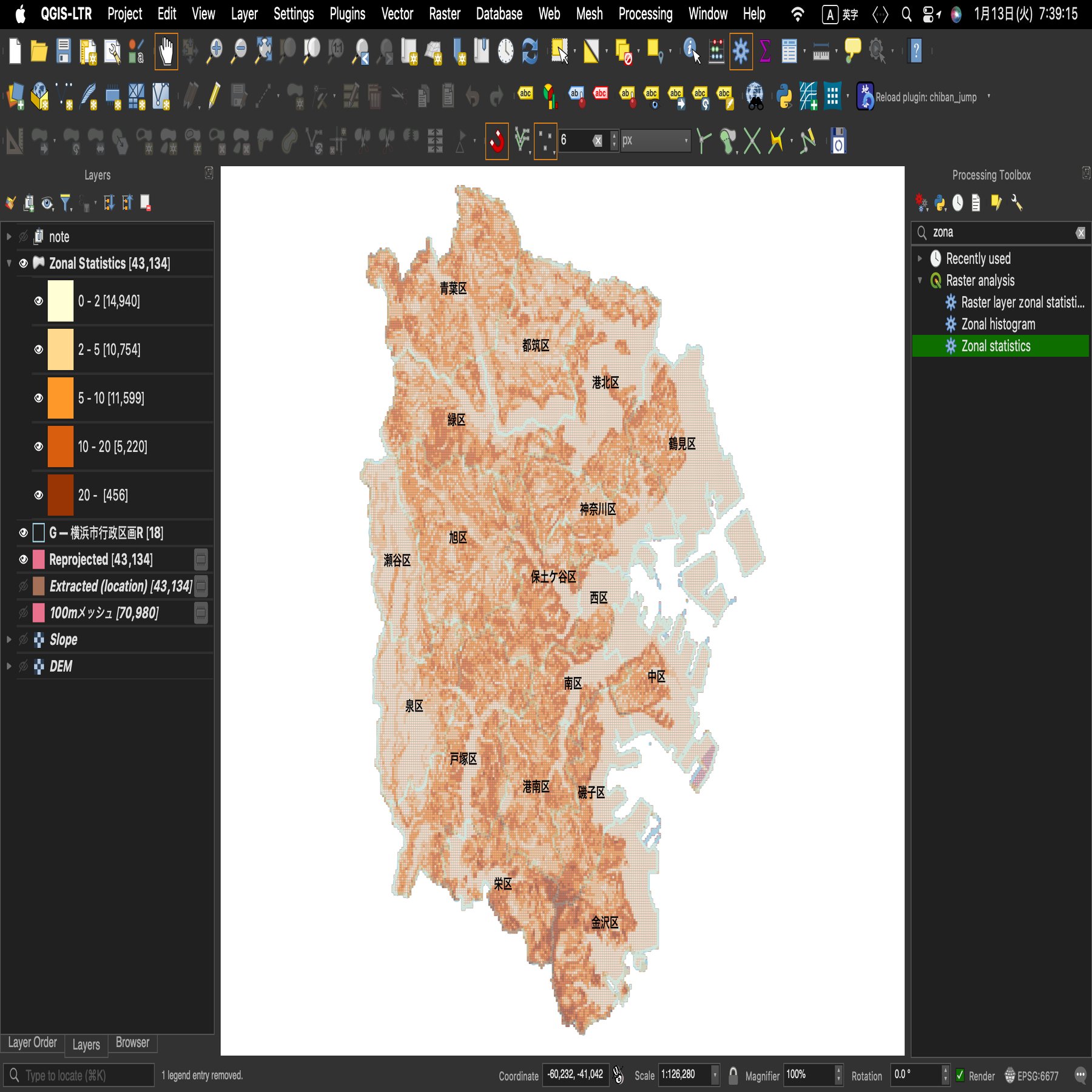Expand Recently used in Processing Toolbox
1092x1092 pixels.
[x=920, y=258]
